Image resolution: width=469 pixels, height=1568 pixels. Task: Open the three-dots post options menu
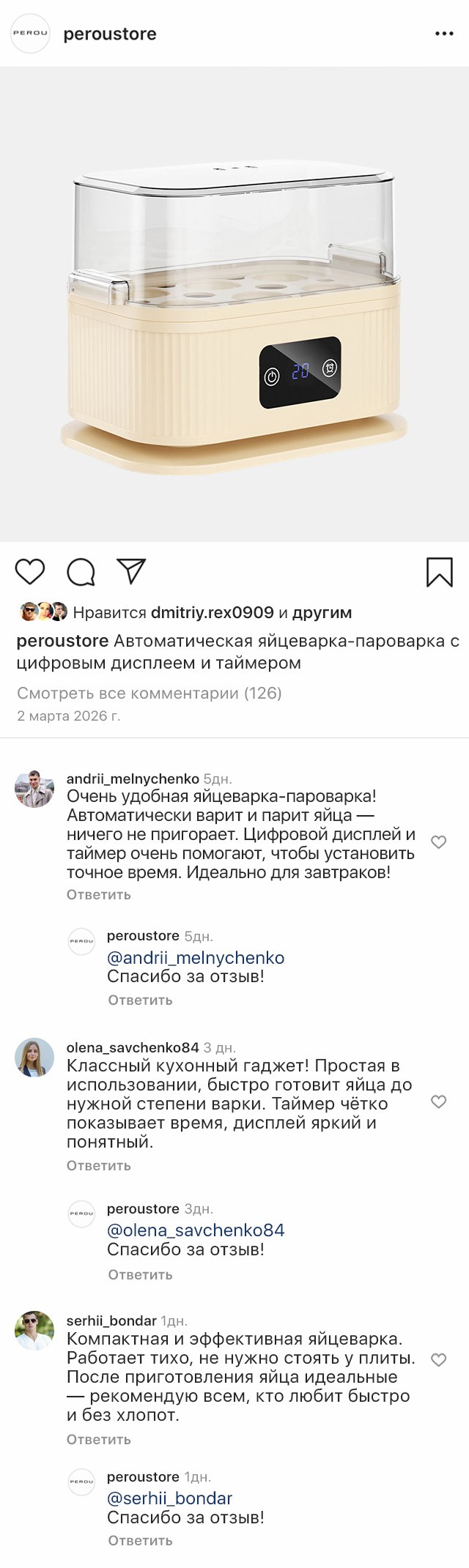444,34
